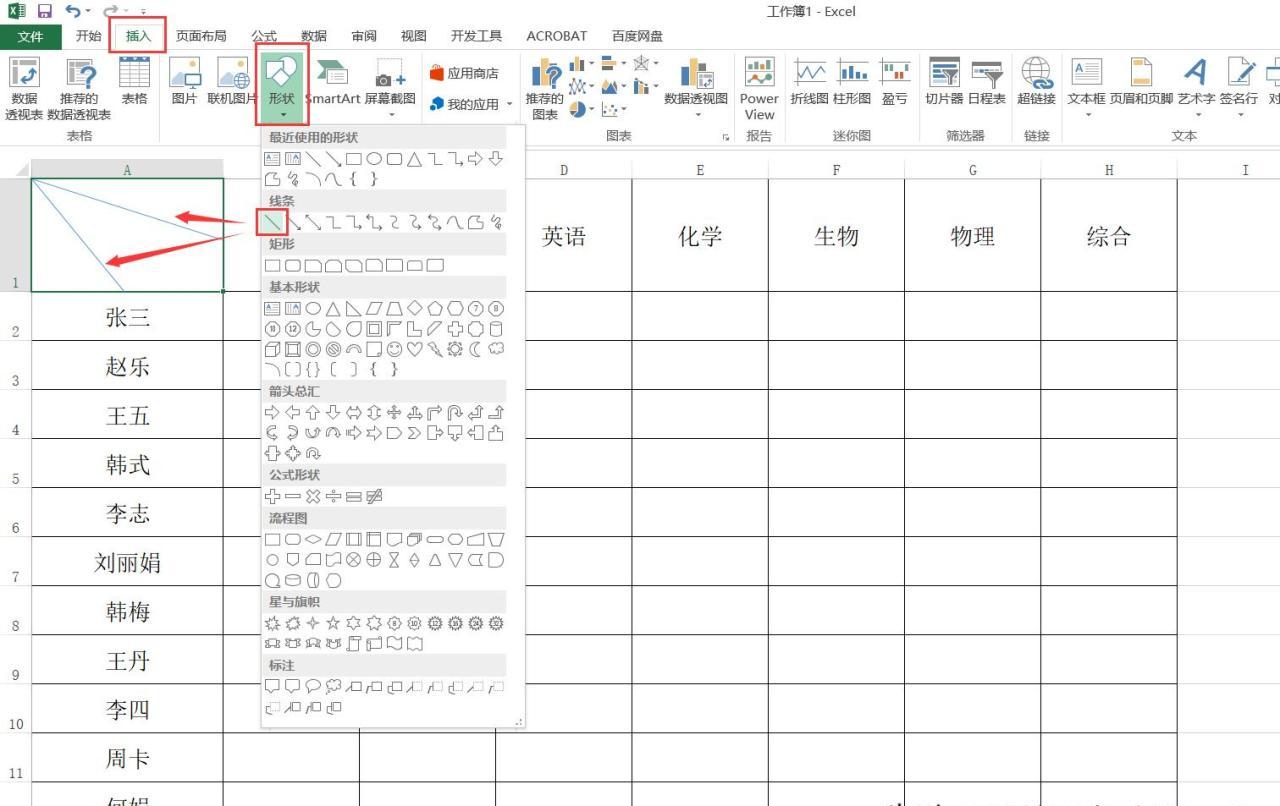Switch to the 页面布局 tab

(x=201, y=36)
